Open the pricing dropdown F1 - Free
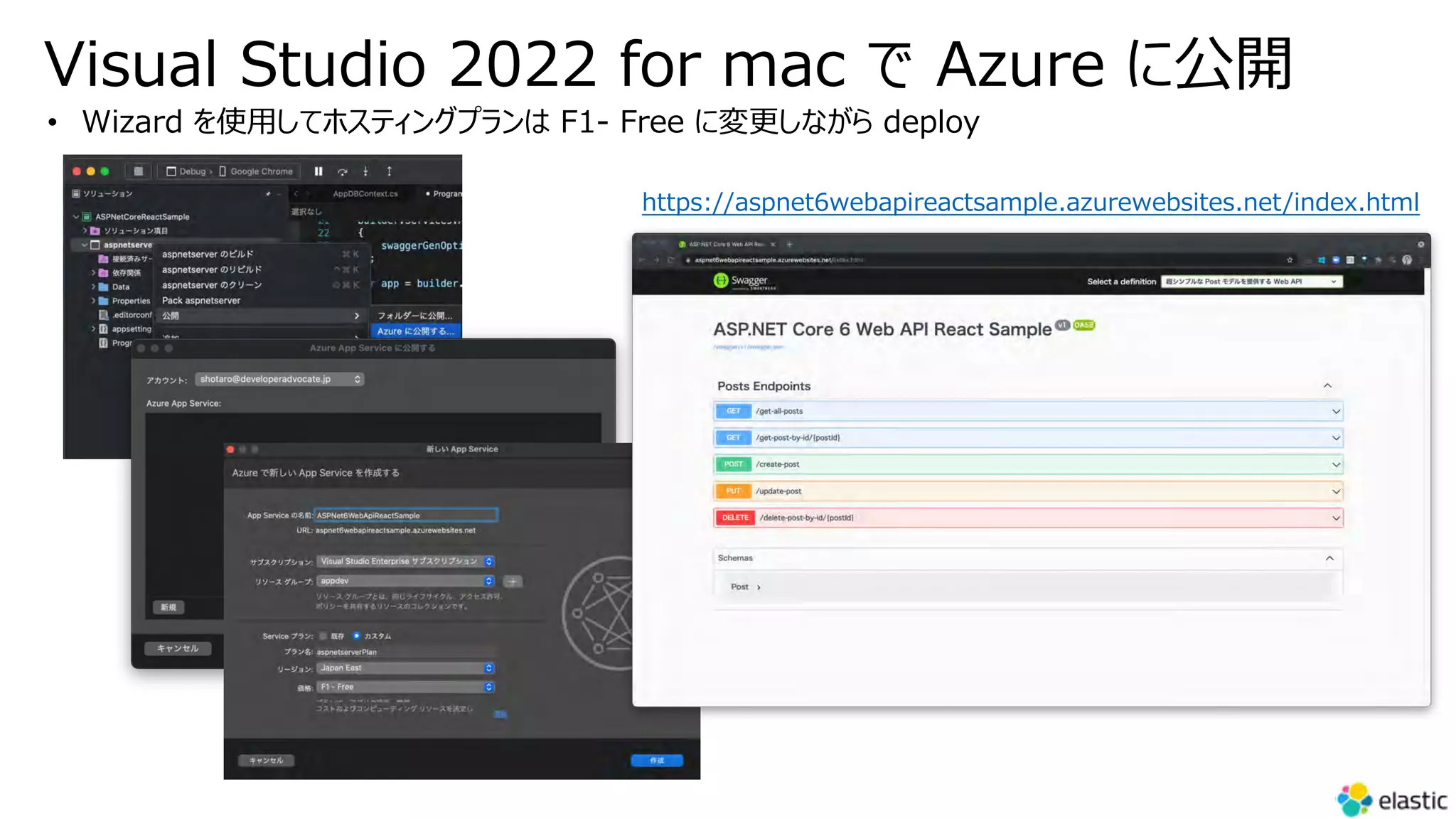The width and height of the screenshot is (1456, 819). point(405,687)
